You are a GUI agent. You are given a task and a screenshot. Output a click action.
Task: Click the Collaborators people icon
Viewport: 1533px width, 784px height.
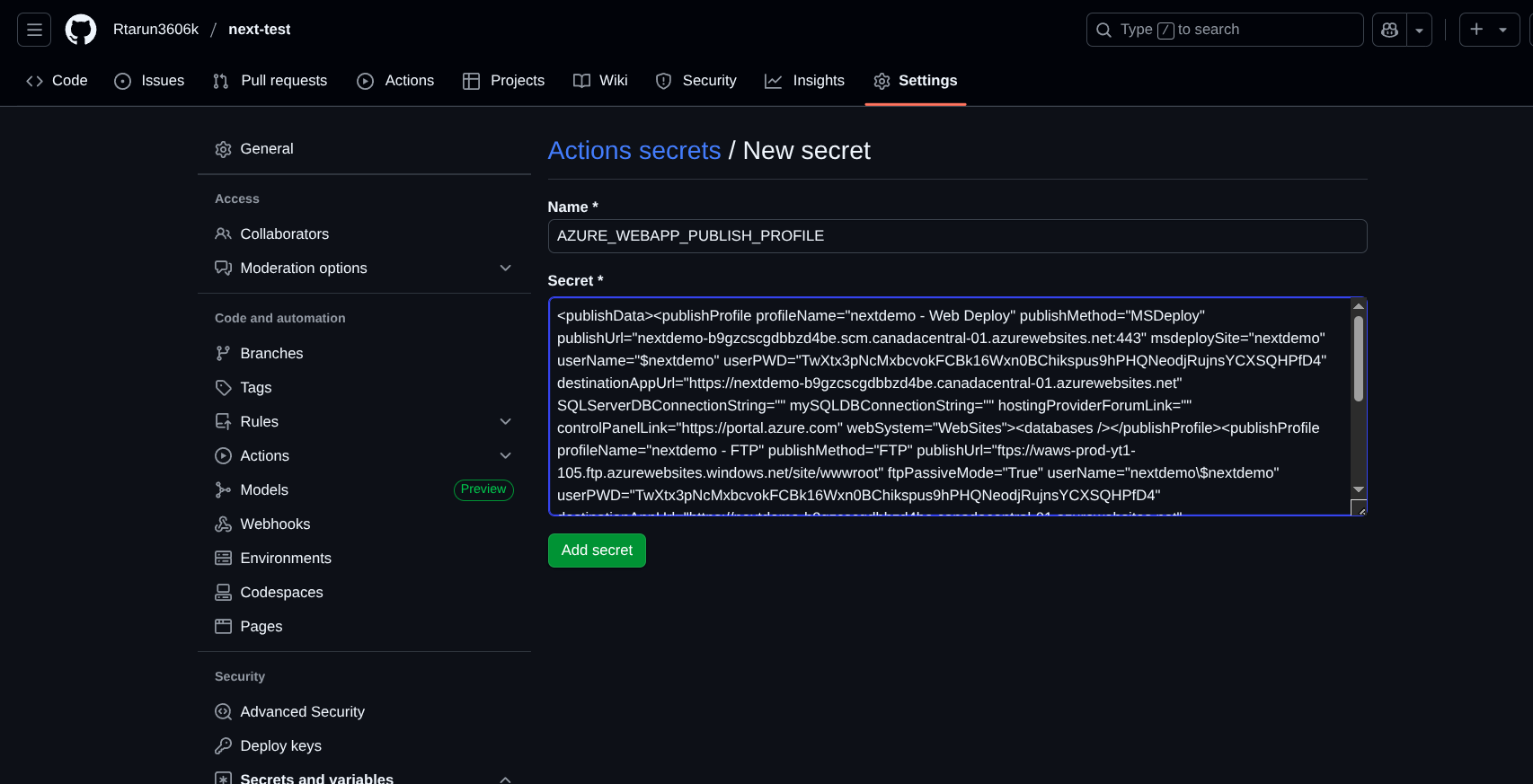224,234
